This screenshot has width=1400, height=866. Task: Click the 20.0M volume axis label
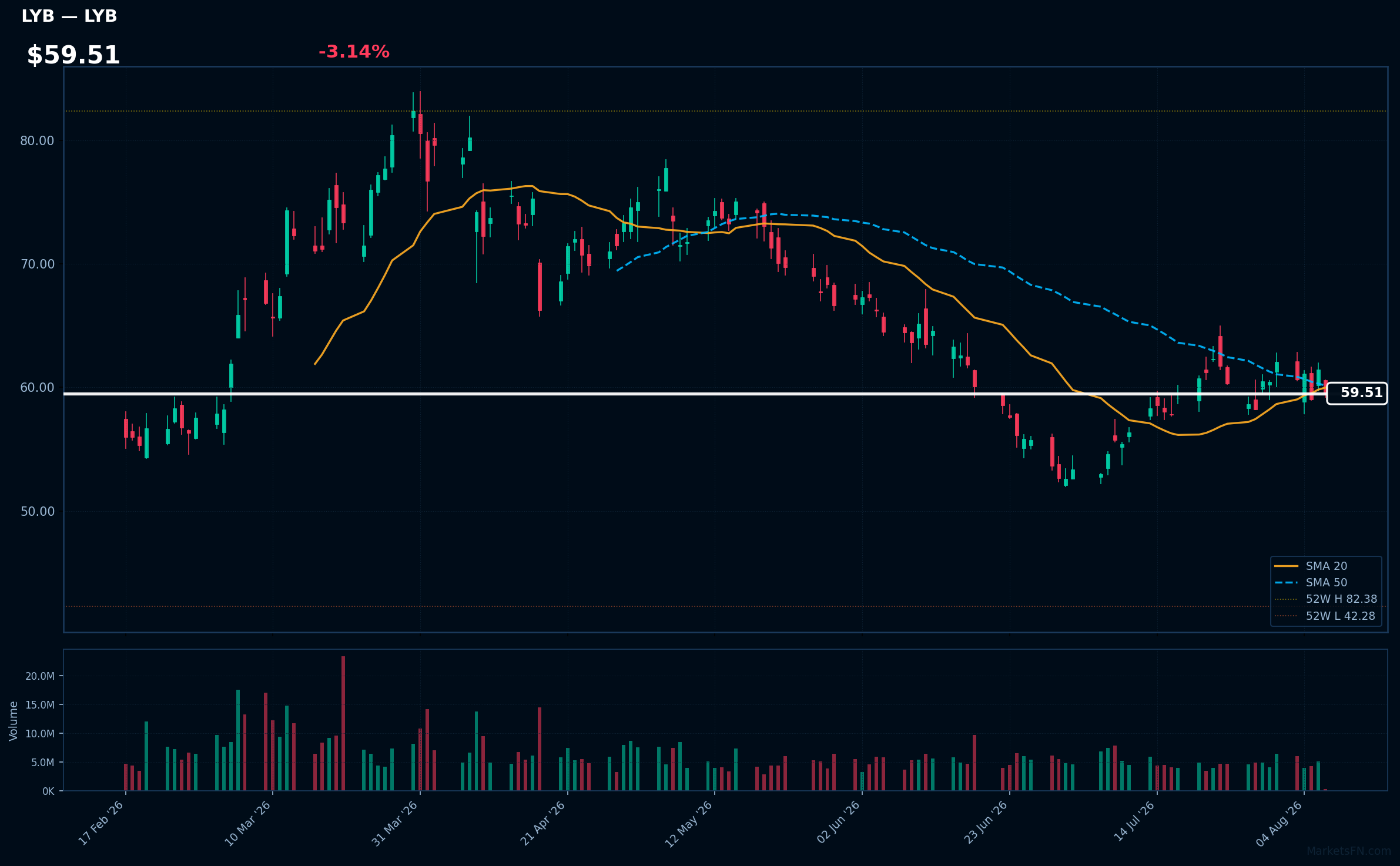coord(40,676)
